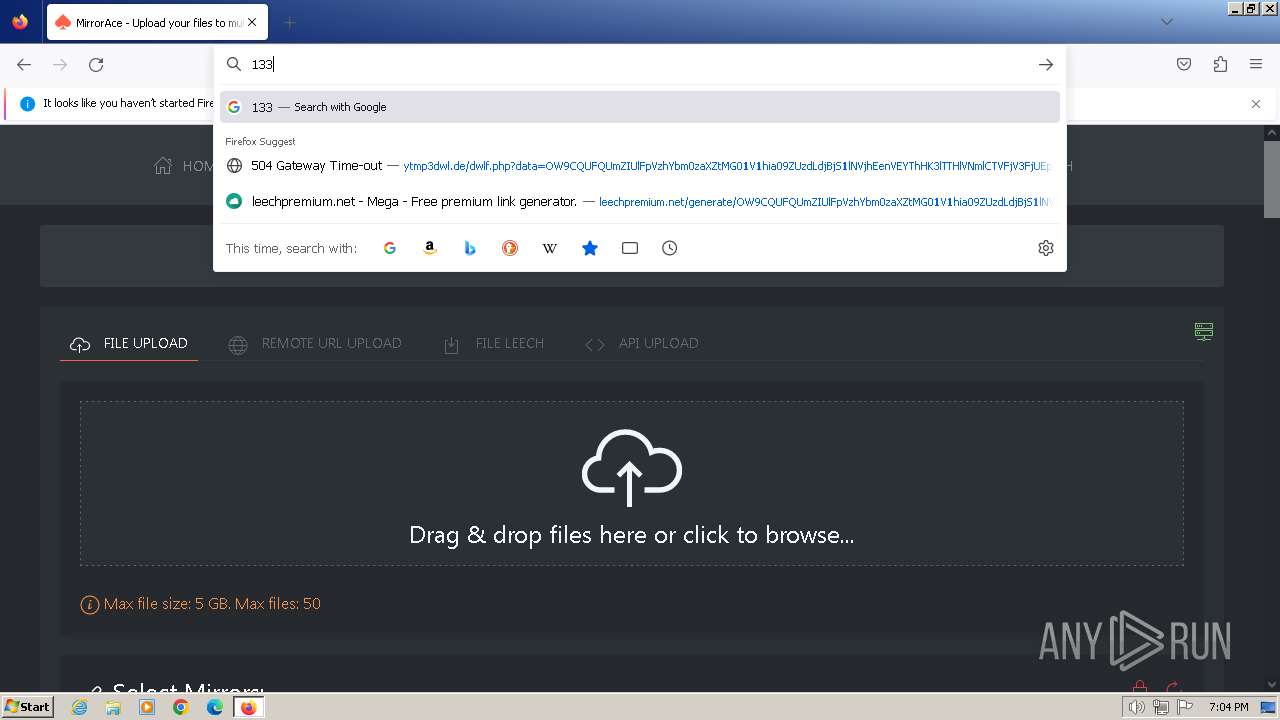This screenshot has width=1280, height=720.
Task: Click the server status icon
Action: (1204, 331)
